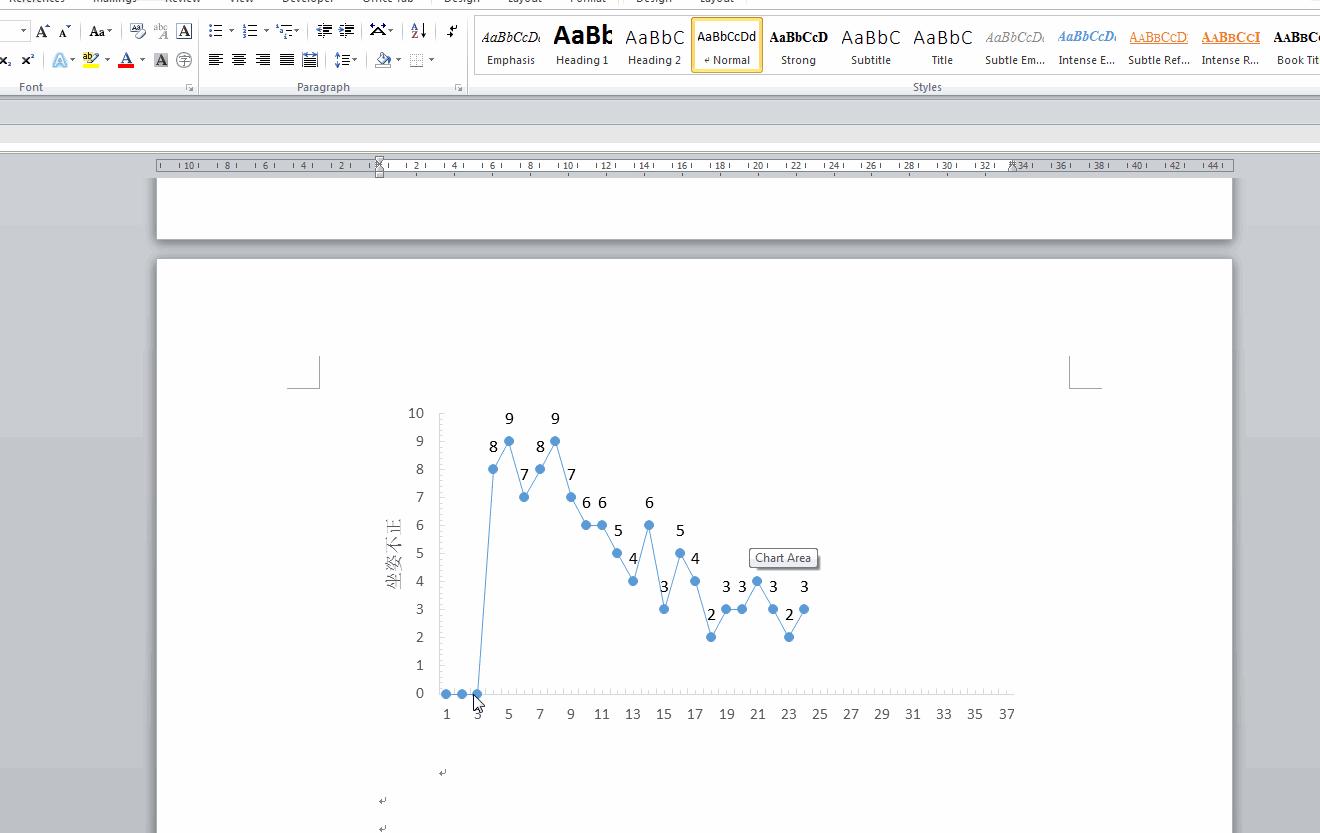
Task: Apply the Title style
Action: tap(942, 45)
